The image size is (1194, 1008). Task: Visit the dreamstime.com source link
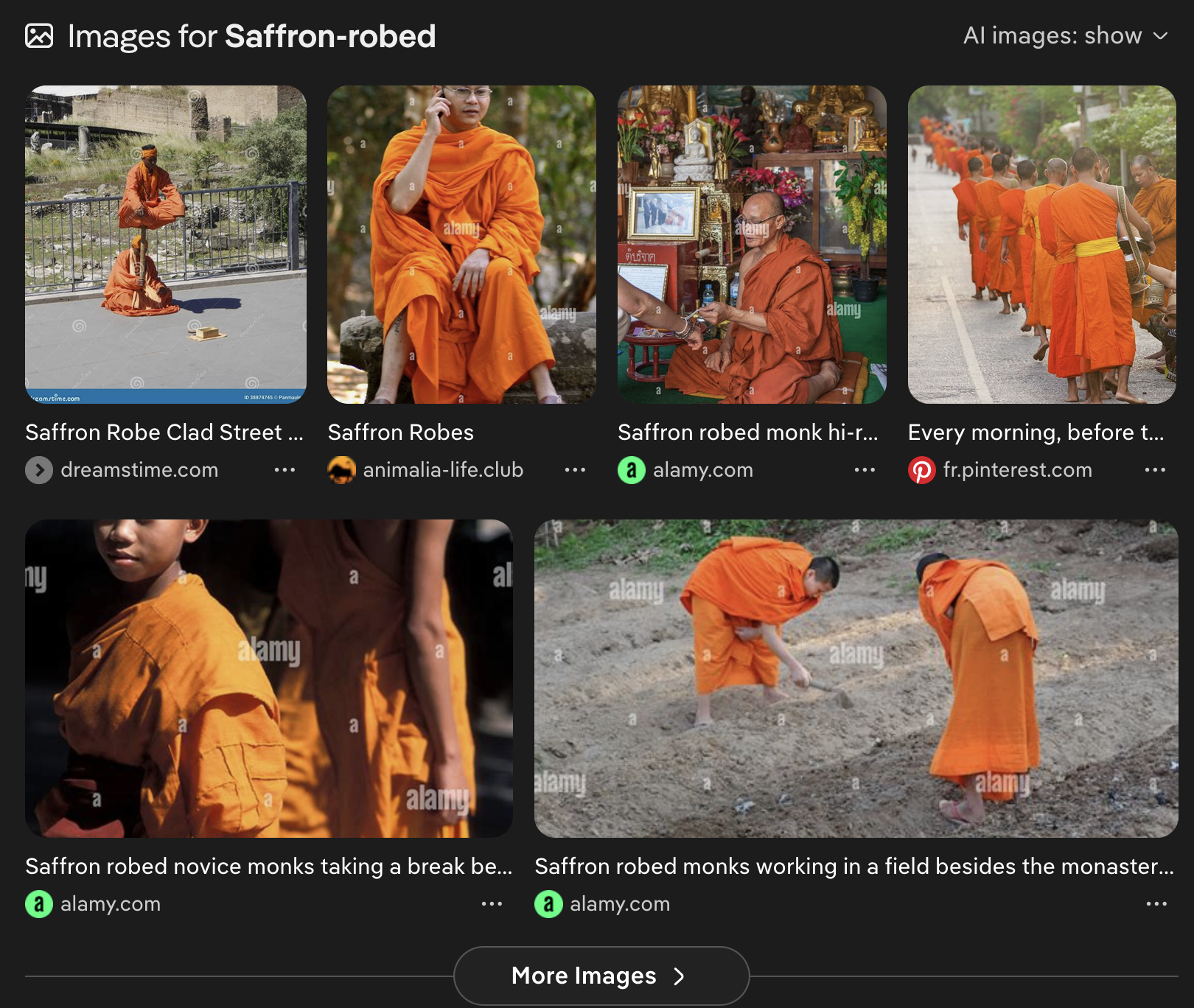tap(139, 470)
